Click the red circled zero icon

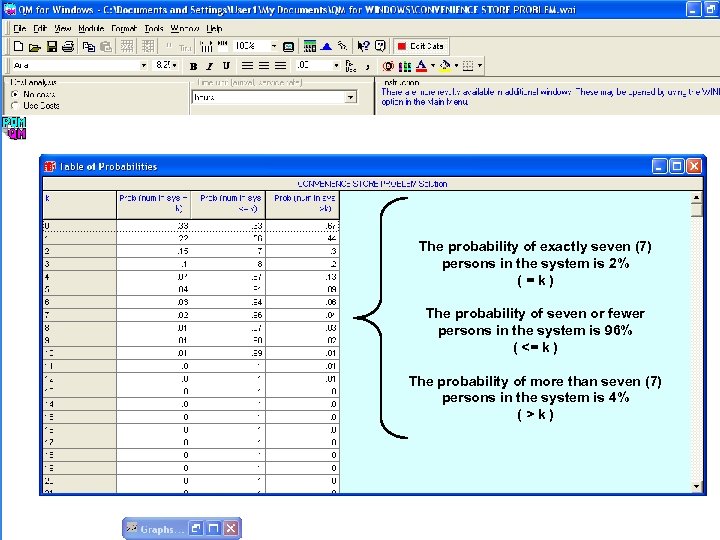[388, 66]
